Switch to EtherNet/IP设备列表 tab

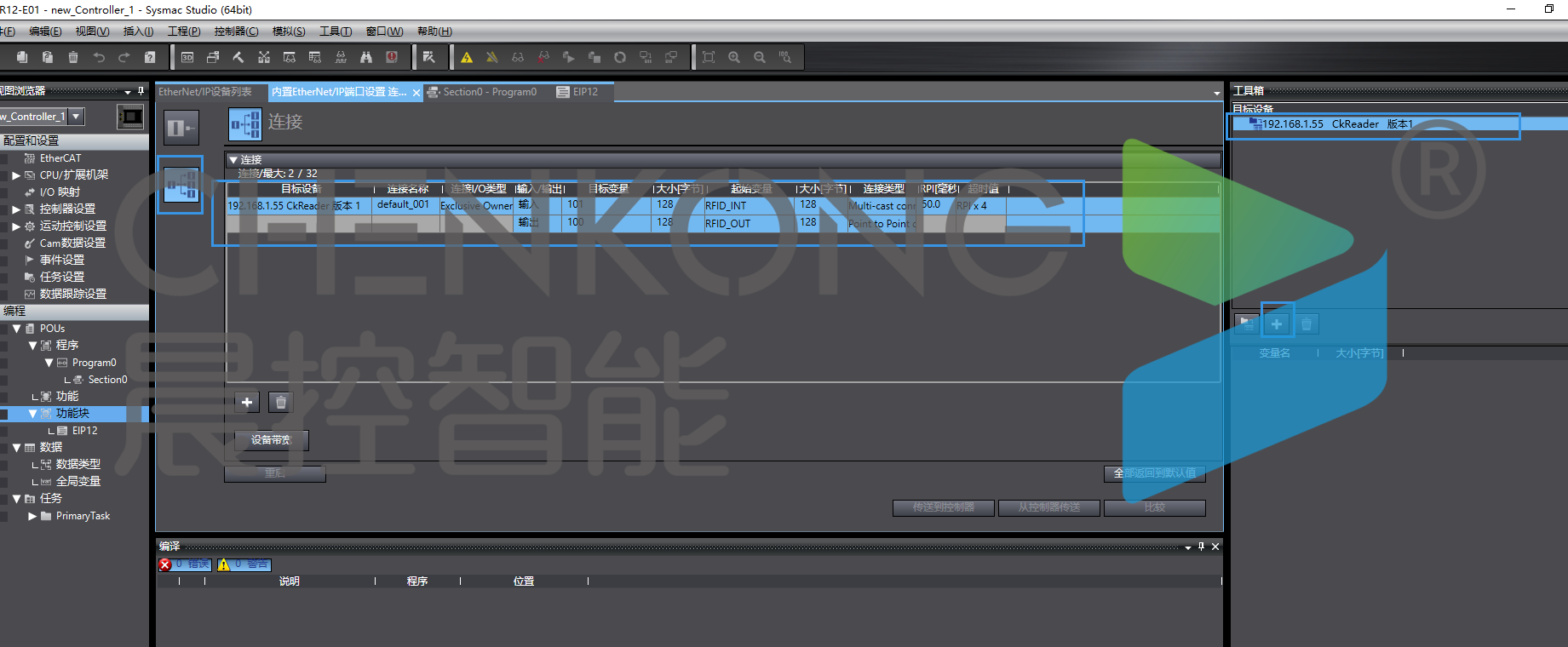pyautogui.click(x=205, y=92)
